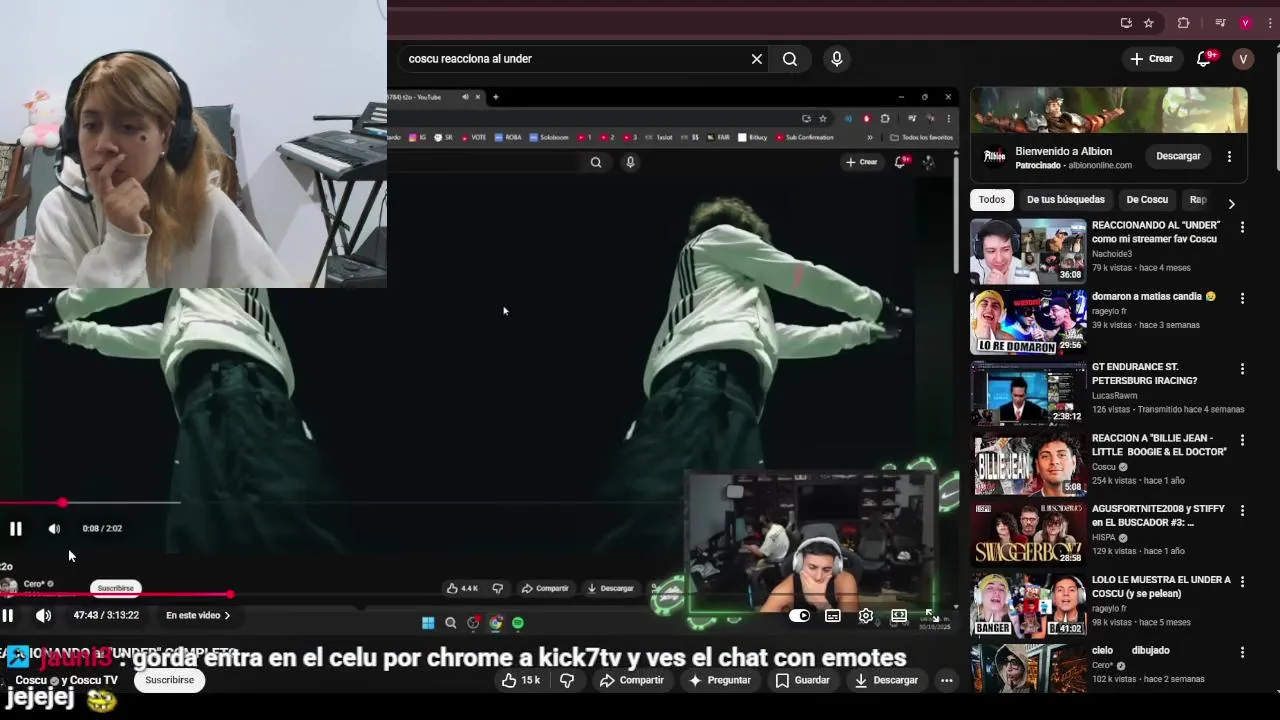Click the Chrome profile avatar V
1280x720 pixels.
[1245, 23]
